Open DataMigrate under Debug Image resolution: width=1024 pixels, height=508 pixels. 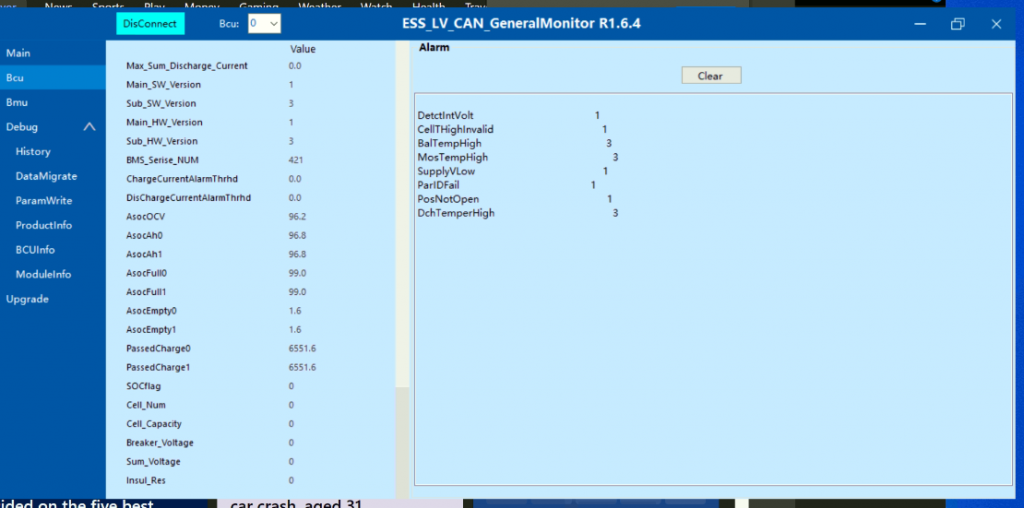[x=46, y=176]
